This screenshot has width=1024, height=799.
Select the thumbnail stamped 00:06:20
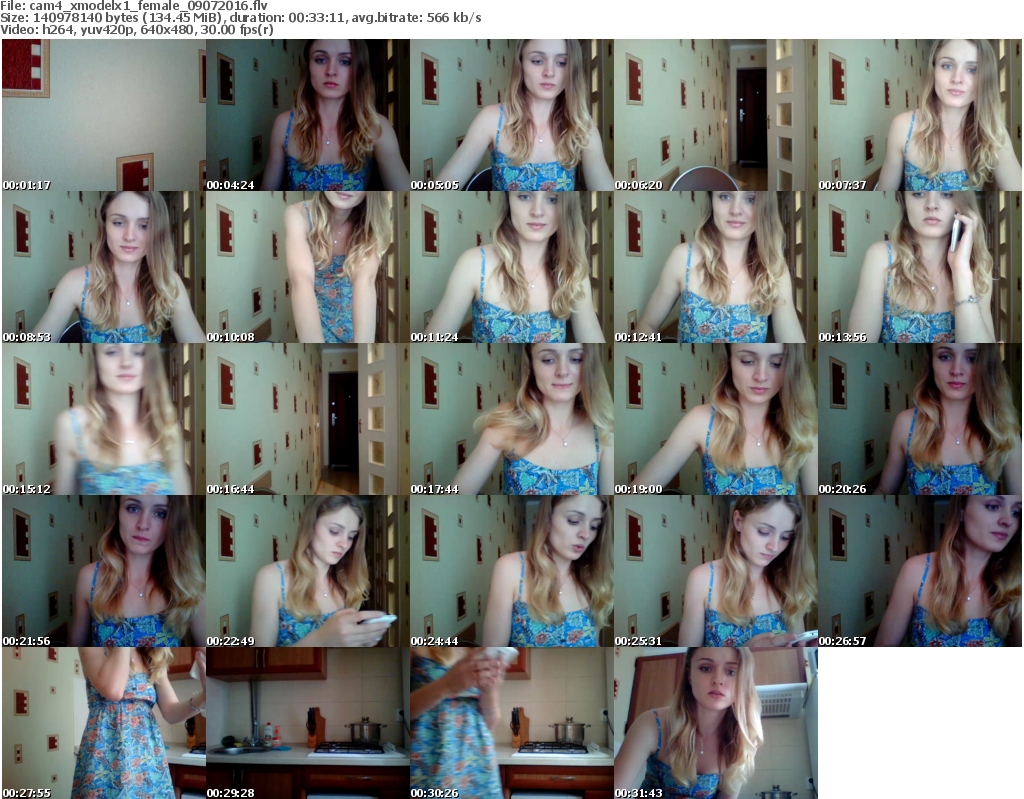[x=715, y=115]
